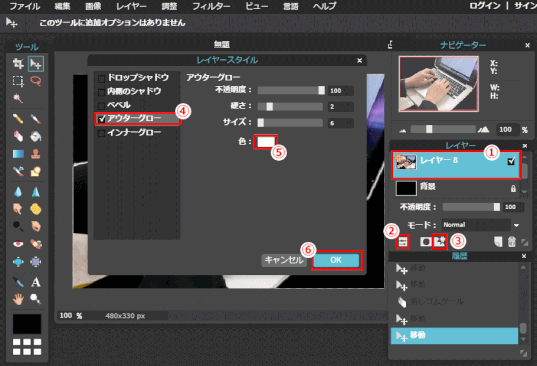Screen dimensions: 537x366
Task: Open layer styles icon in Layers panel
Action: [439, 241]
